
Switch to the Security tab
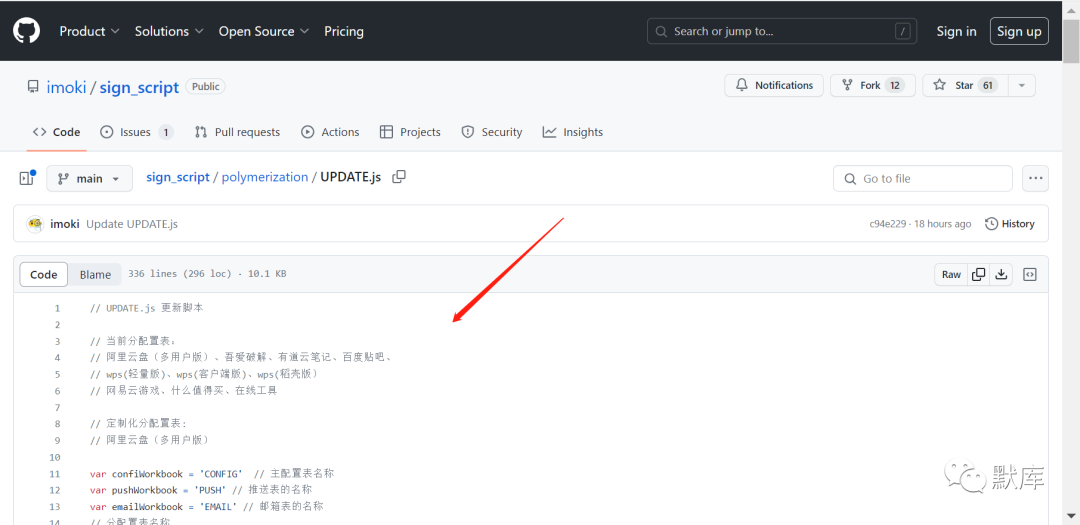tap(492, 132)
